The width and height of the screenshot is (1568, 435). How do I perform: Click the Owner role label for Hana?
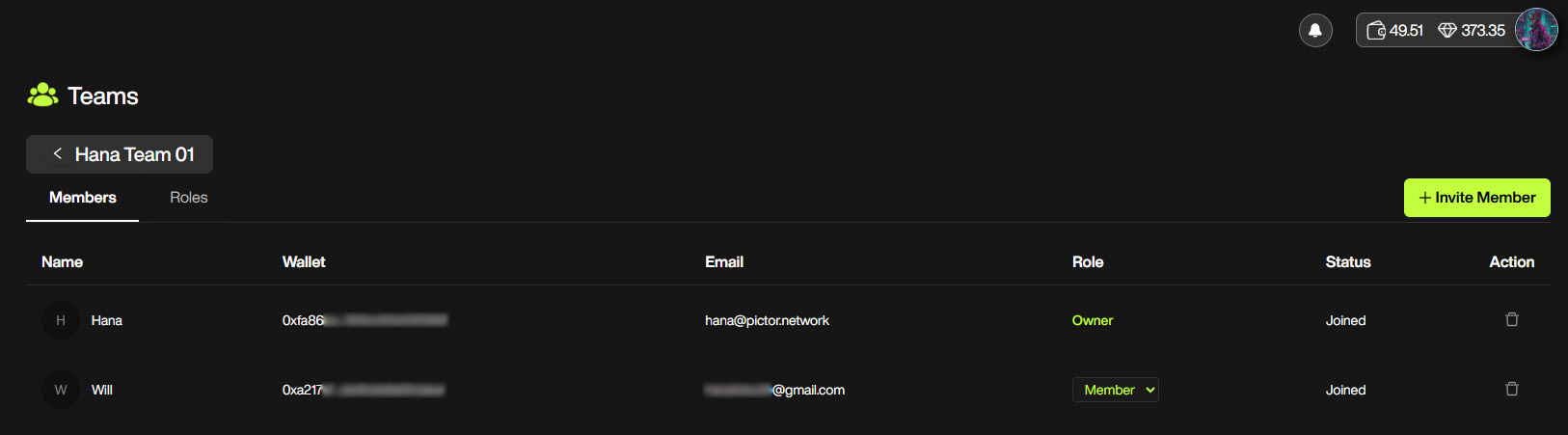(x=1093, y=320)
